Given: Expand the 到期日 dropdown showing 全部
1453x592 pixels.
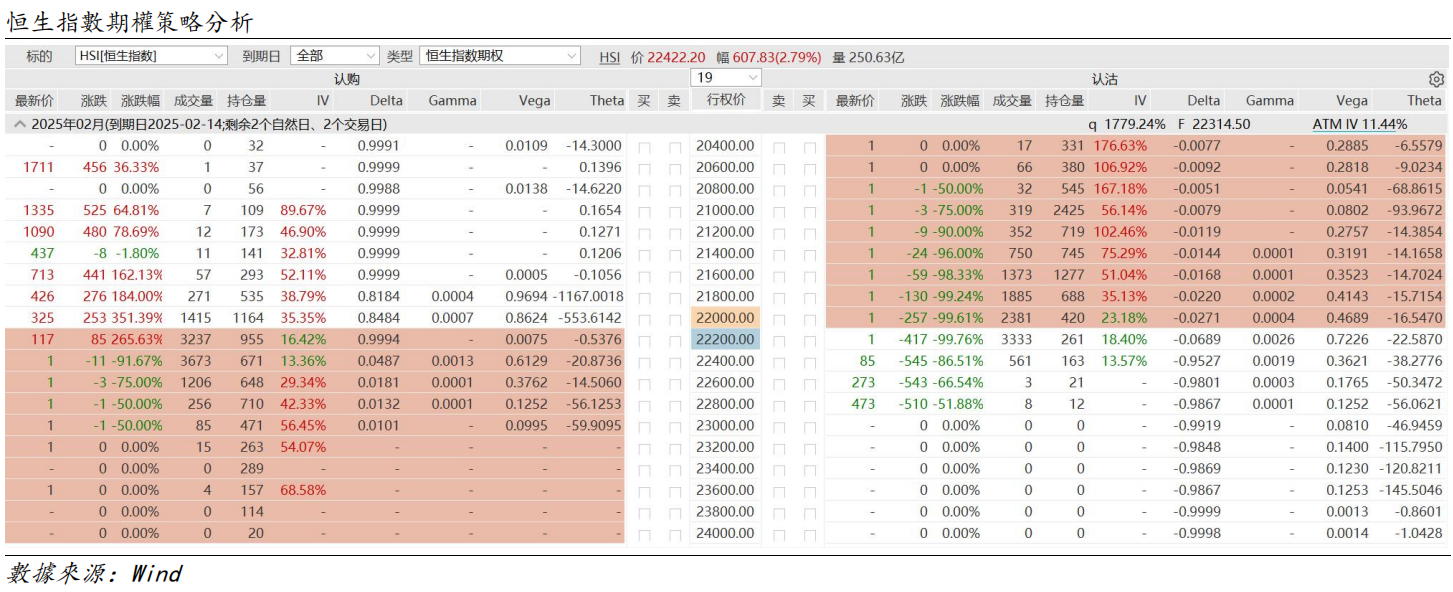Looking at the screenshot, I should (x=335, y=56).
